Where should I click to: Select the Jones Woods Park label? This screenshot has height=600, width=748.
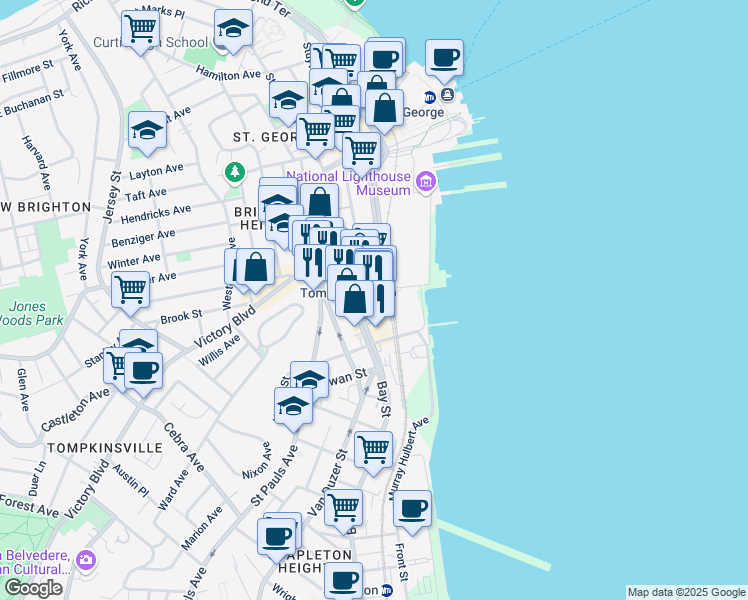point(30,313)
